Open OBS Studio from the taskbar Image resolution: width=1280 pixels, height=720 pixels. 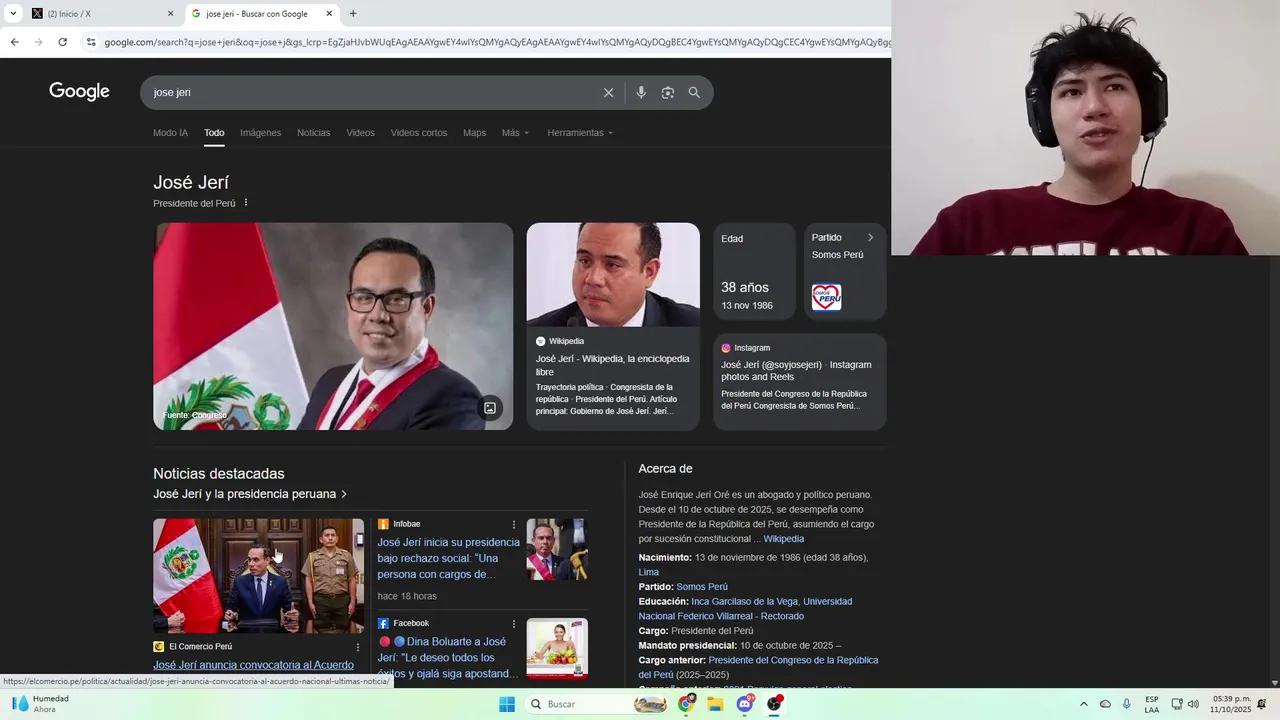(774, 704)
